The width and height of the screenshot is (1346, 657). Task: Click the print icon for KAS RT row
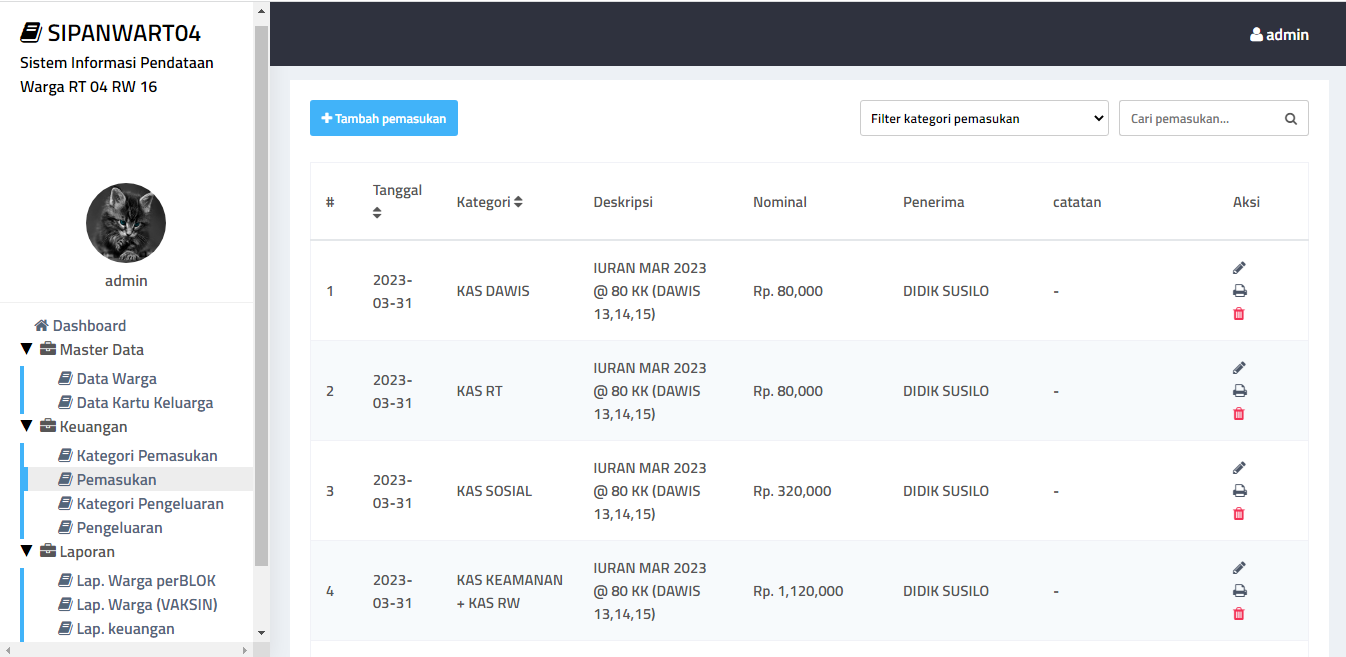pyautogui.click(x=1239, y=391)
